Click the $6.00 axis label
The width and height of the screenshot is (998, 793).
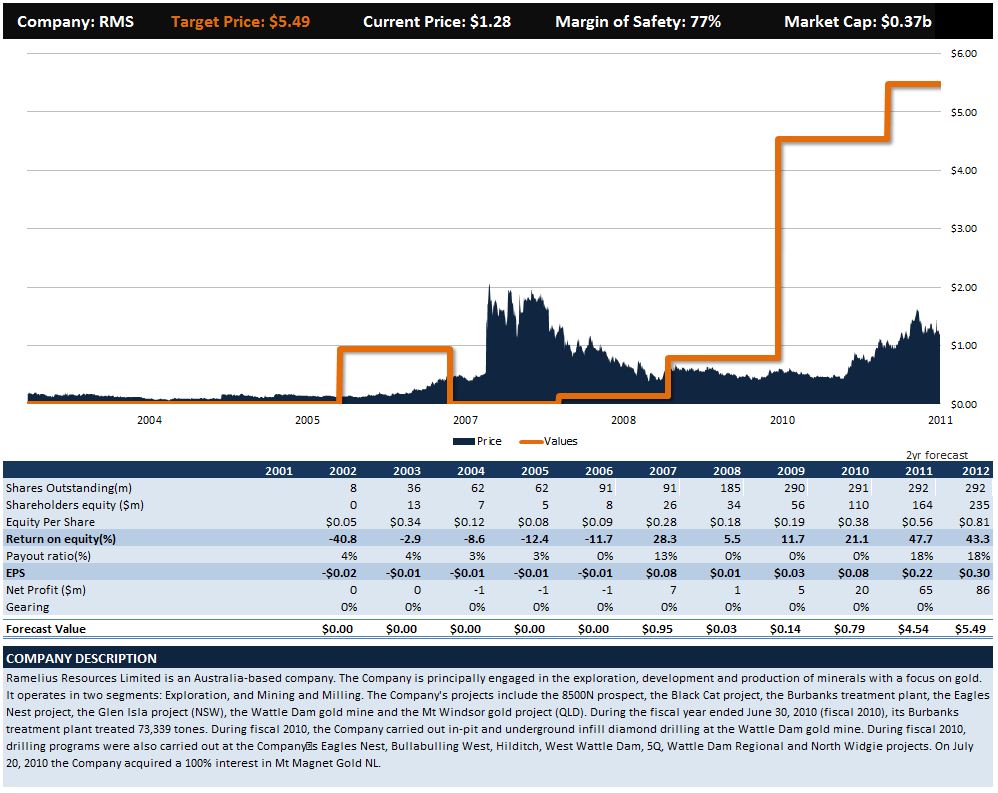click(964, 53)
